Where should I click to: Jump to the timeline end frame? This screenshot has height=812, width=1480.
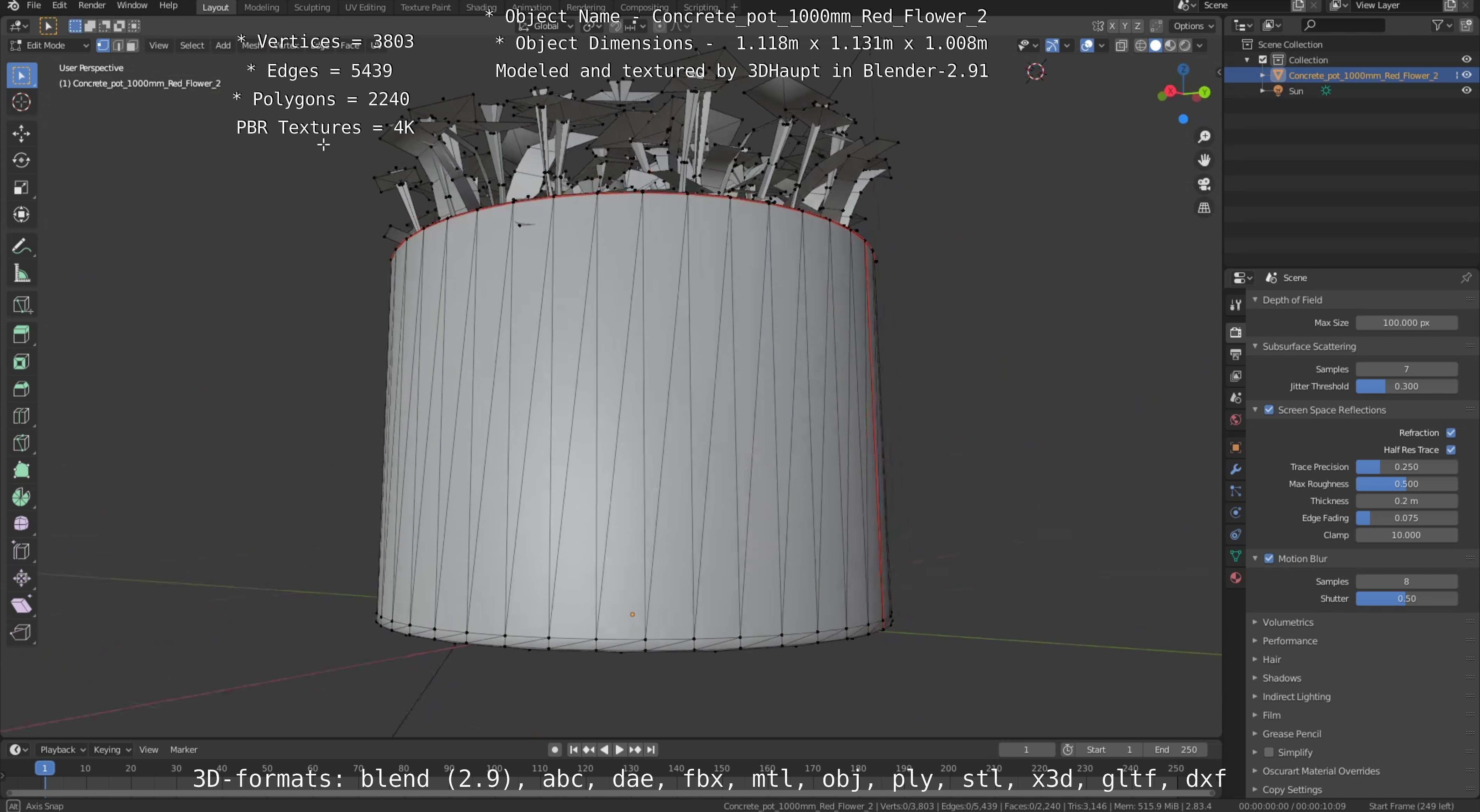click(650, 749)
